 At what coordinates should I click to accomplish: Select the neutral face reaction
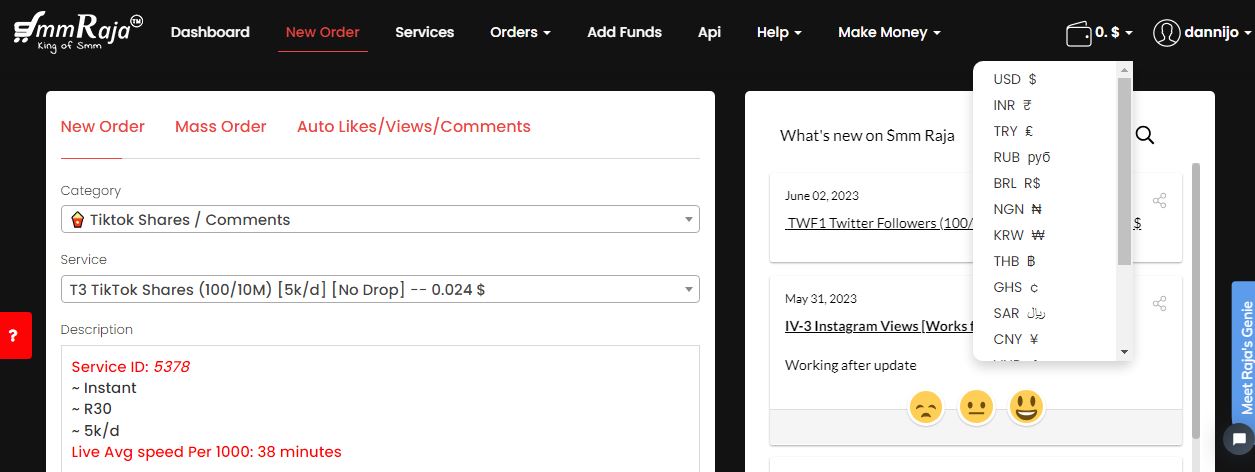pyautogui.click(x=975, y=407)
